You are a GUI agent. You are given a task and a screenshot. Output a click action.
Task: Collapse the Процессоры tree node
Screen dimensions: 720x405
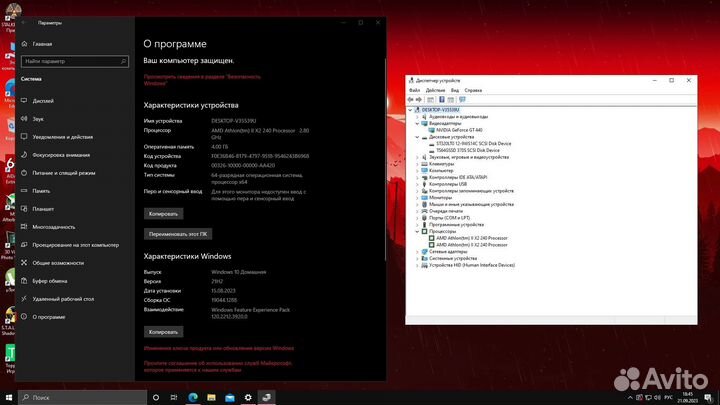click(x=417, y=231)
